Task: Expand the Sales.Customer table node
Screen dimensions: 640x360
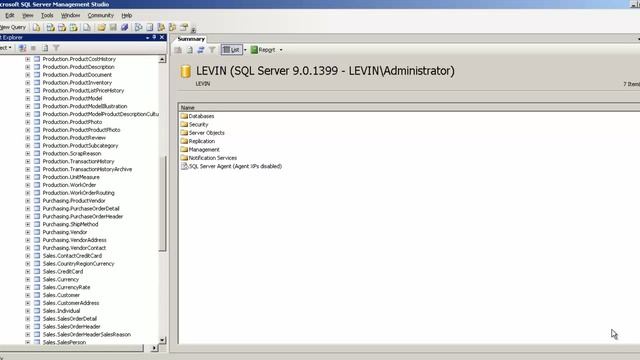Action: click(27, 295)
